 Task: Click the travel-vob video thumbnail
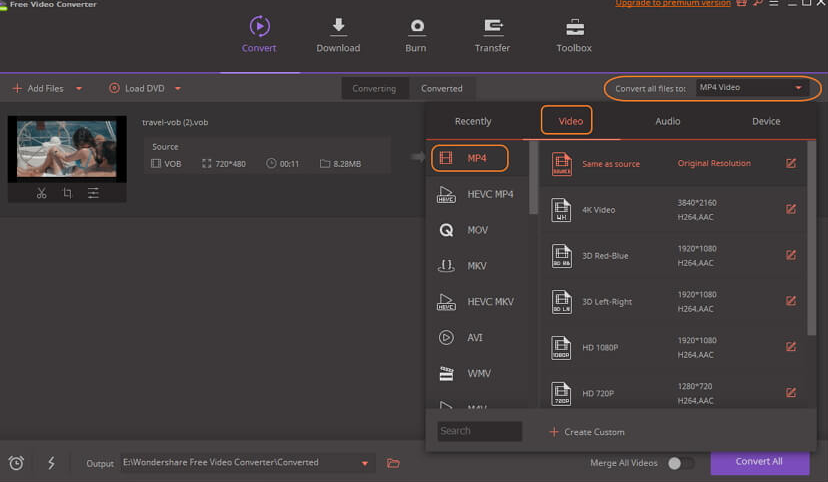pyautogui.click(x=67, y=149)
